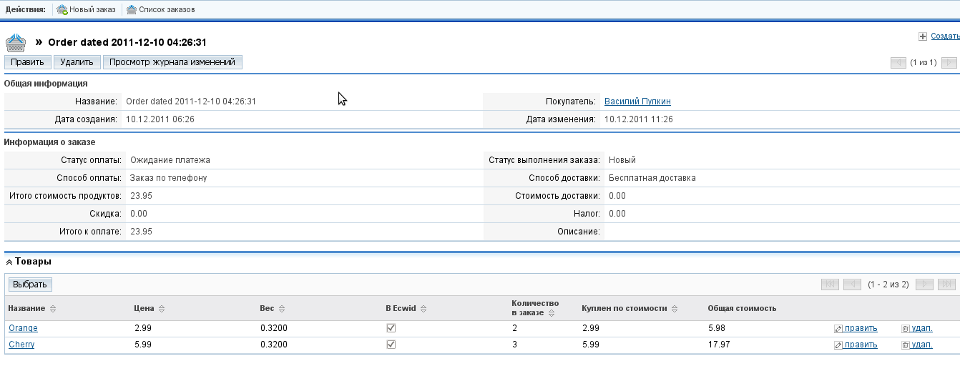Click the large order basket icon
The image size is (960, 366).
coord(16,43)
